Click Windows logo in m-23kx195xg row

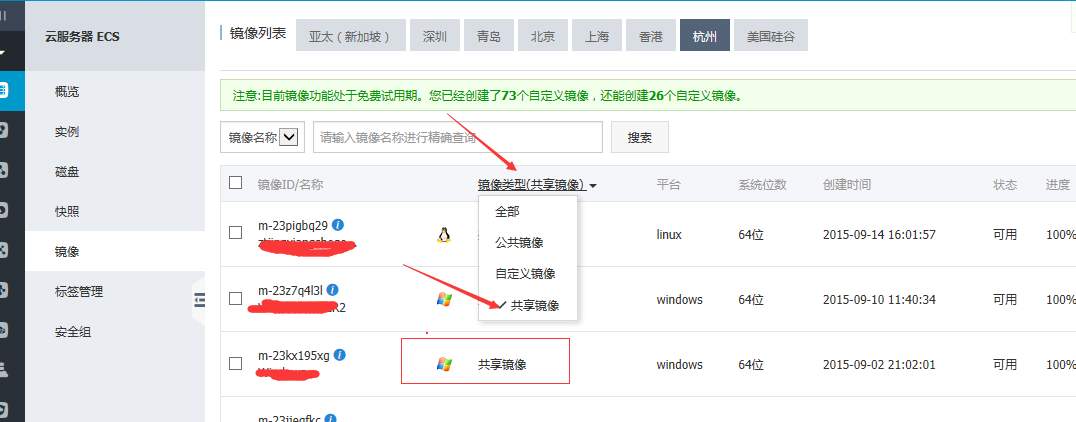(444, 365)
